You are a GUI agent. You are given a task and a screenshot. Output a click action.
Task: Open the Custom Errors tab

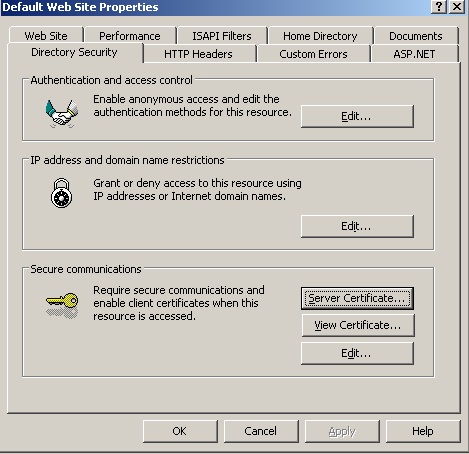tap(313, 54)
